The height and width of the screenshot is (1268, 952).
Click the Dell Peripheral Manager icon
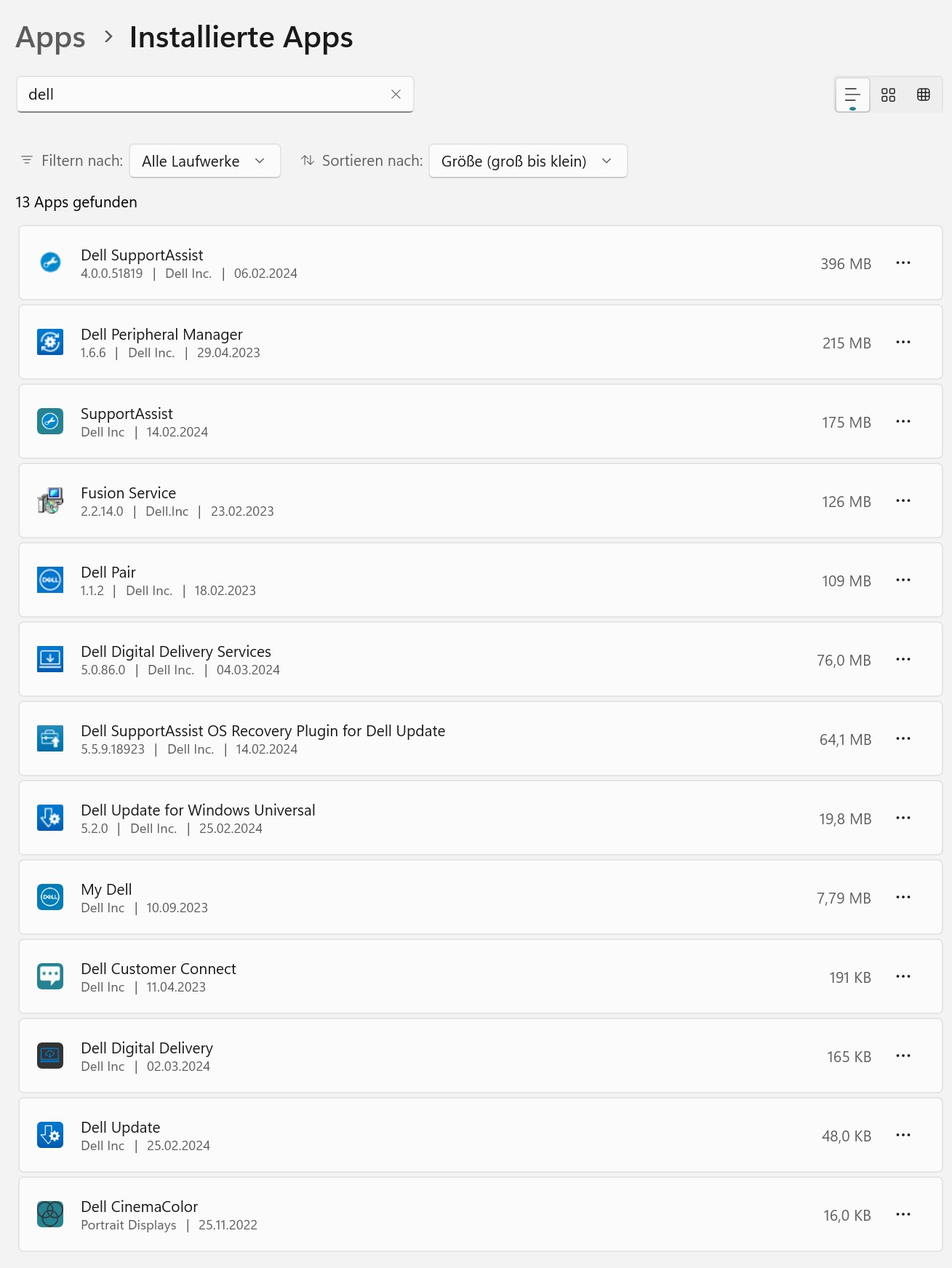[x=50, y=342]
